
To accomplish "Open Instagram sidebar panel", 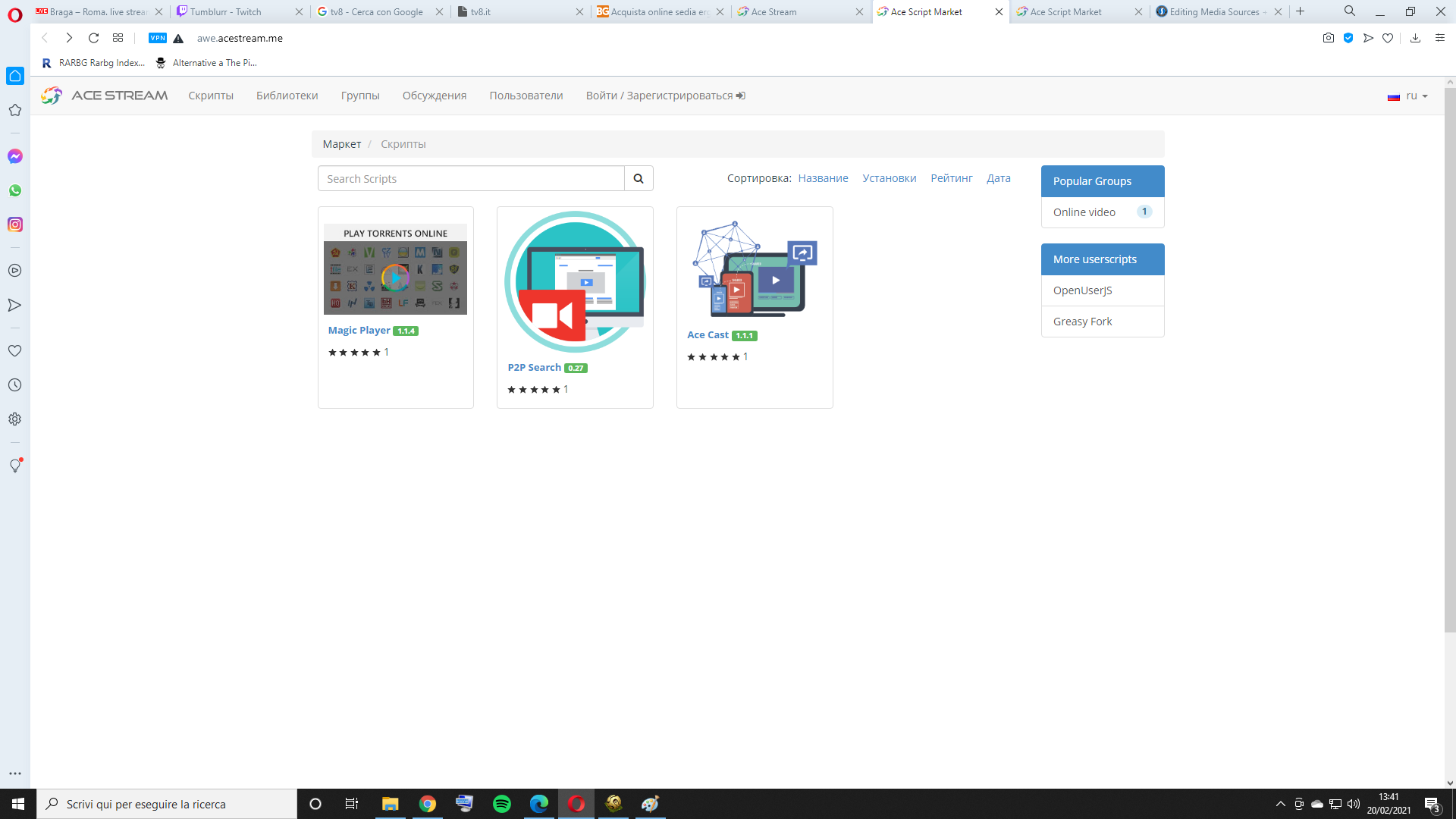I will [15, 224].
